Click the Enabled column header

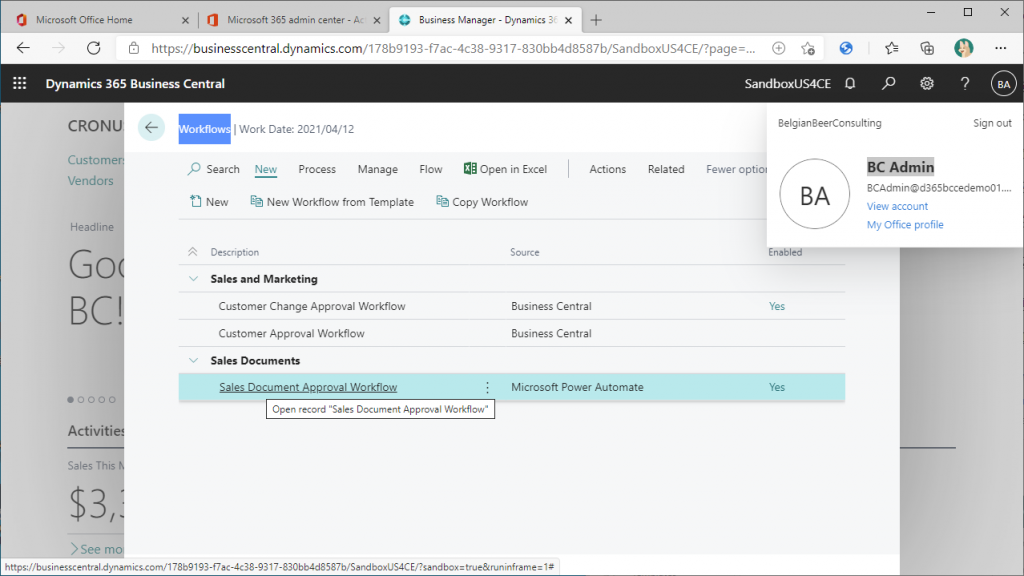point(785,252)
